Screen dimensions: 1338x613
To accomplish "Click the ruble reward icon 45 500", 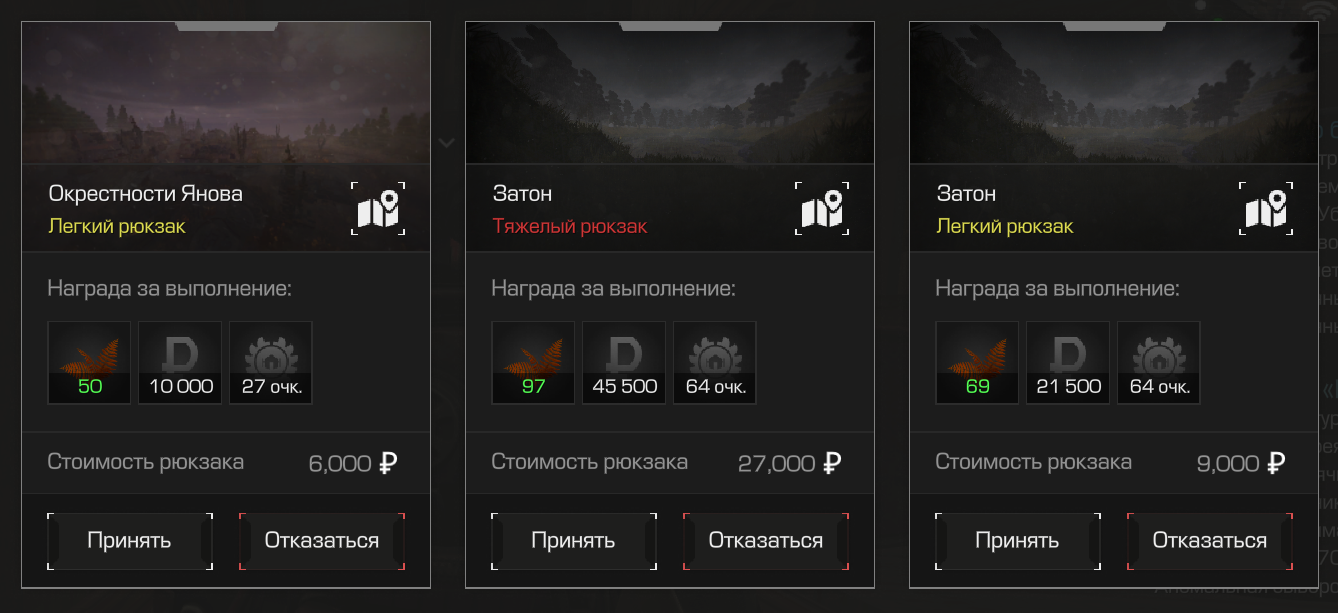I will (x=624, y=363).
